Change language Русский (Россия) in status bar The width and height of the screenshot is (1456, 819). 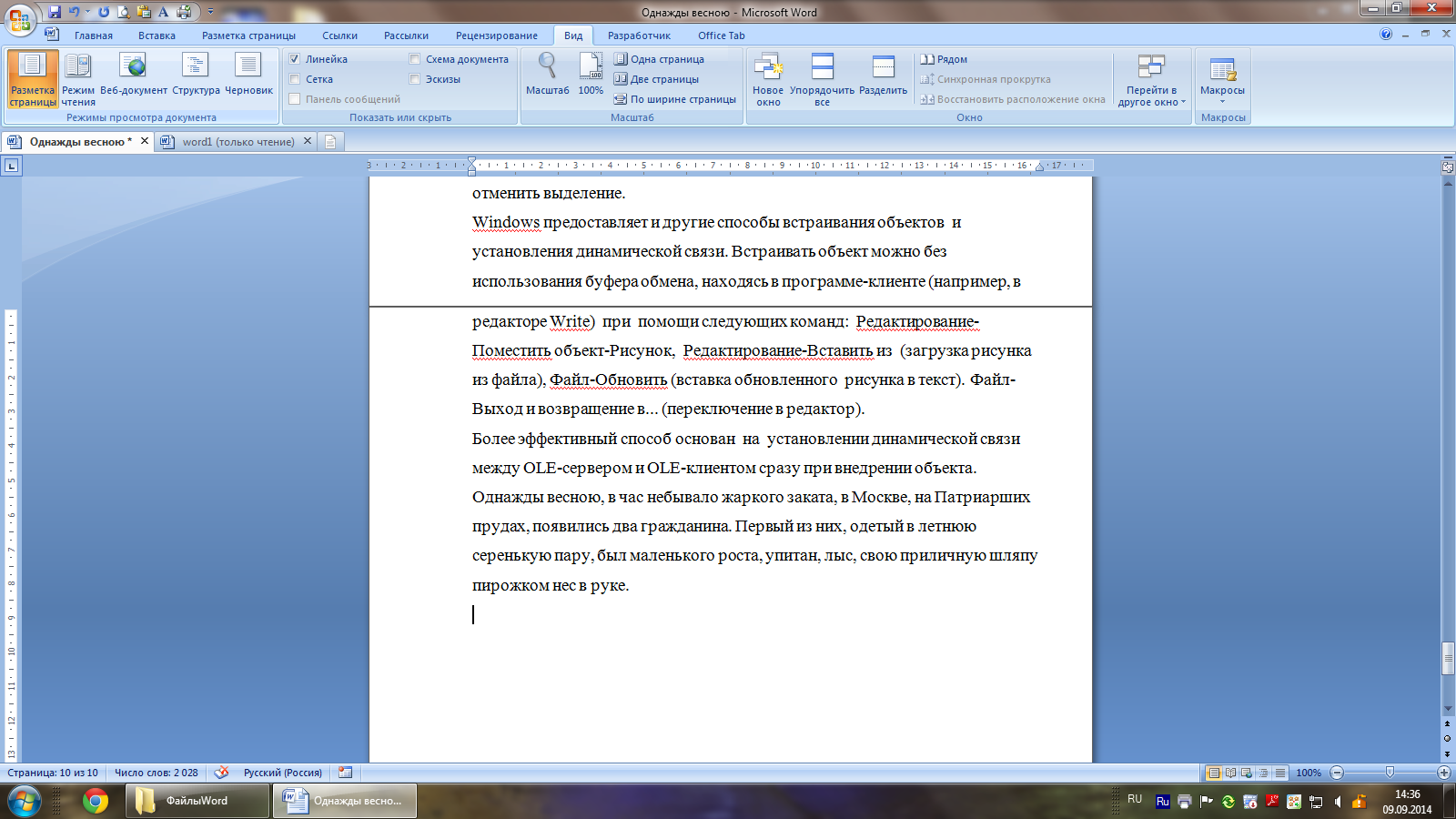tap(283, 773)
